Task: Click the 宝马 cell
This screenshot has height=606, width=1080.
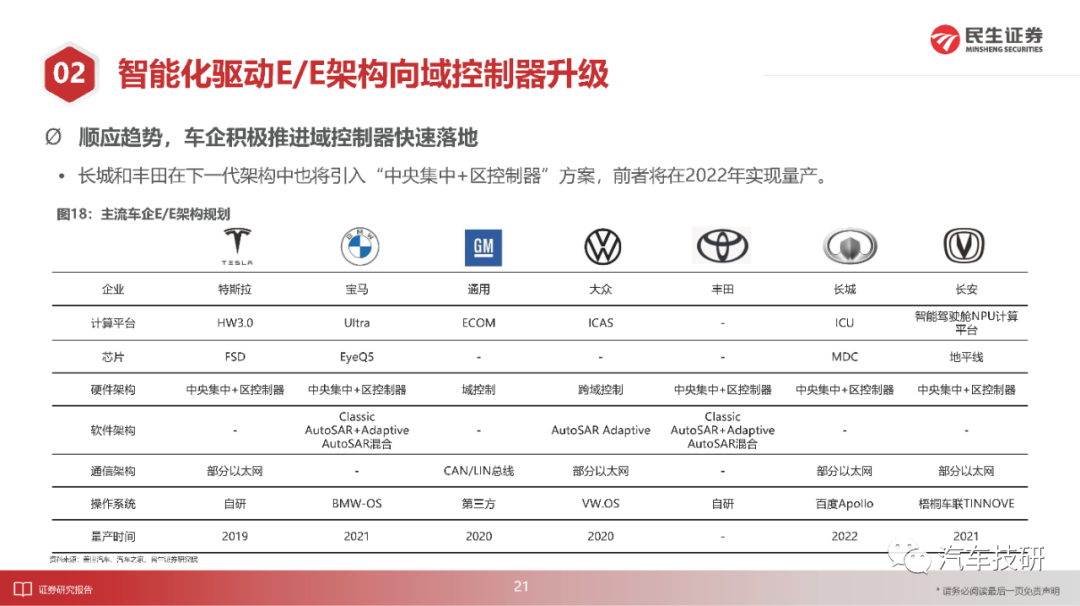Action: tap(357, 290)
